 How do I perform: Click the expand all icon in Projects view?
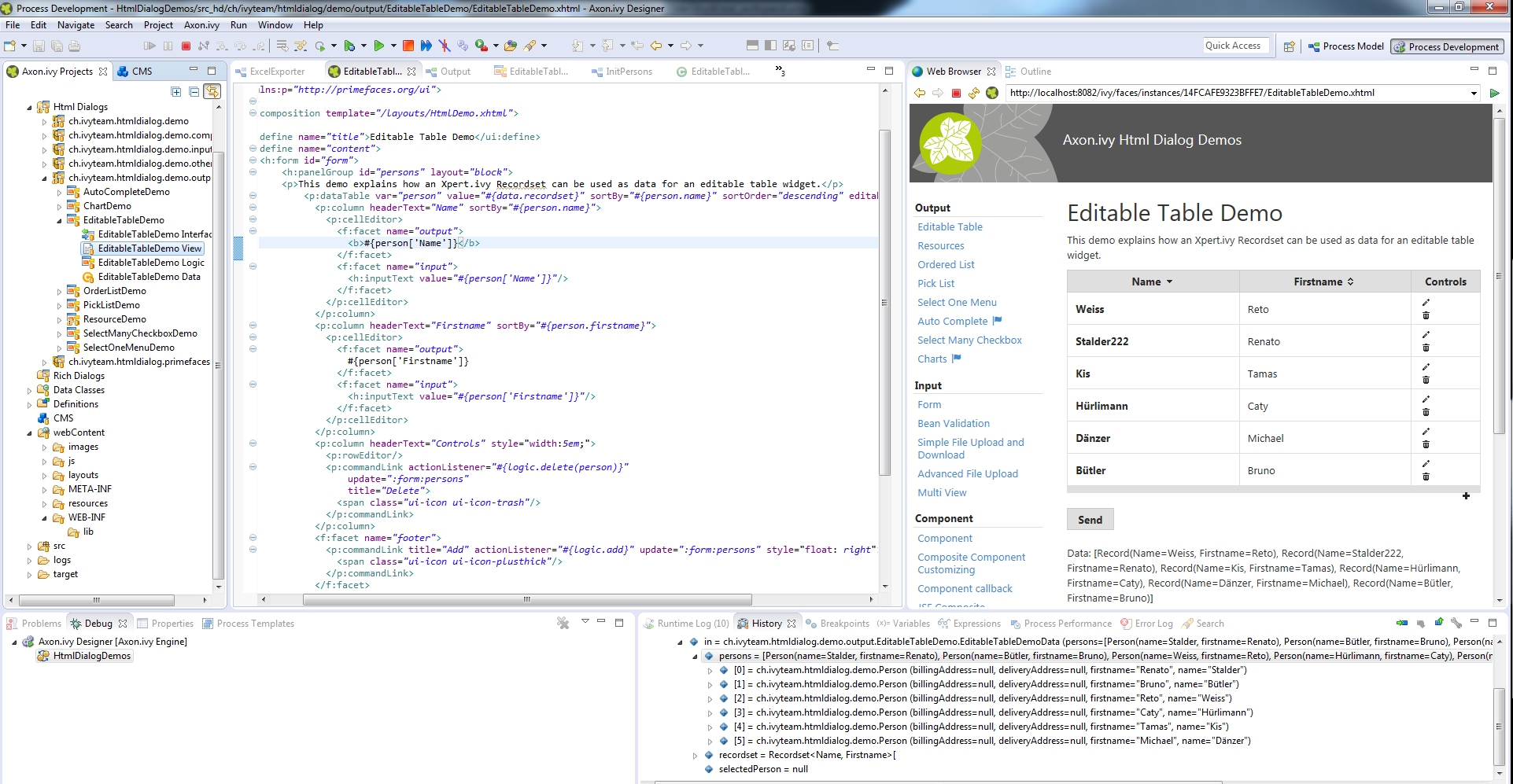point(176,92)
